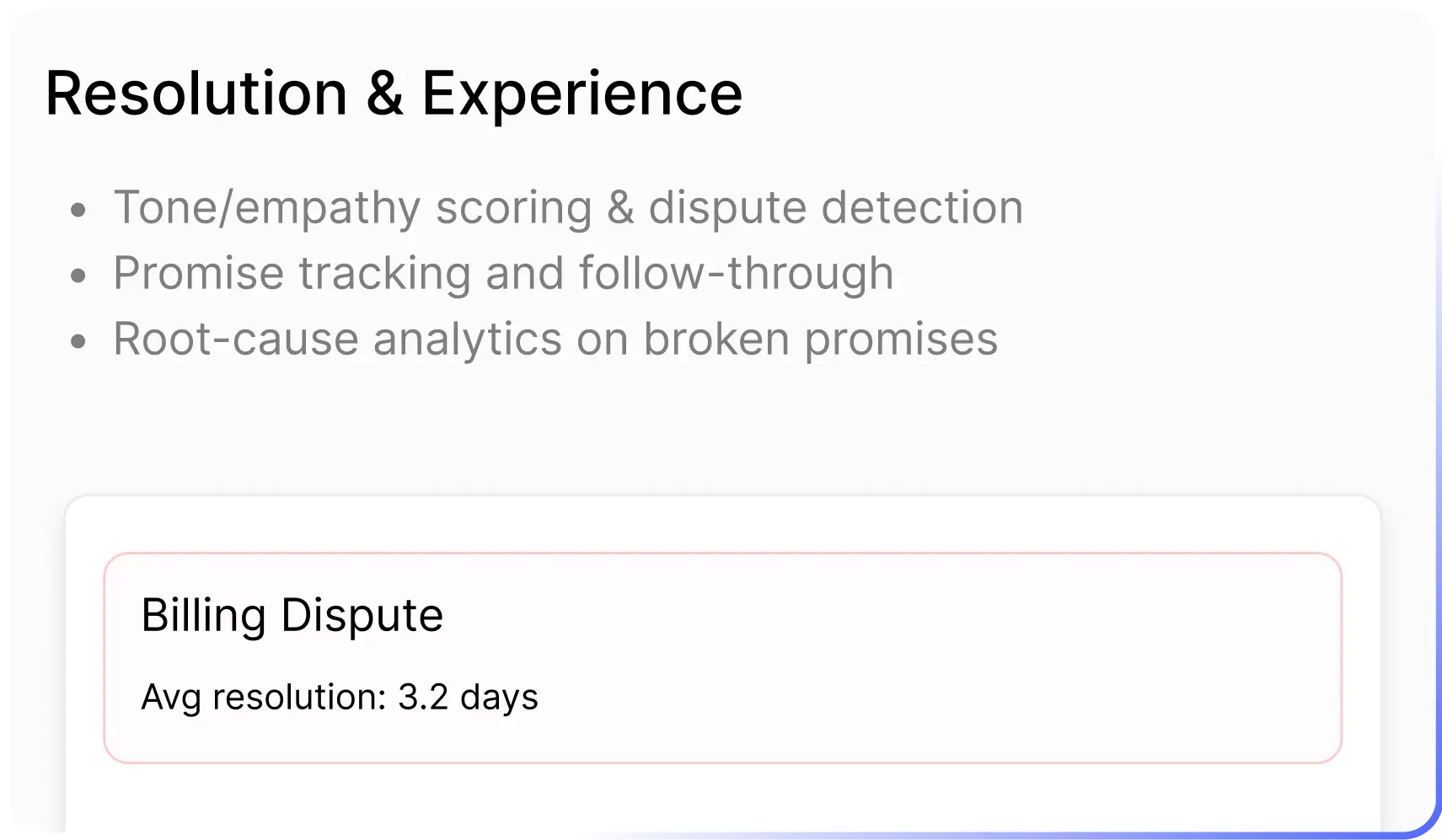The height and width of the screenshot is (840, 1442).
Task: Click the Resolution & Experience heading
Action: (x=394, y=93)
